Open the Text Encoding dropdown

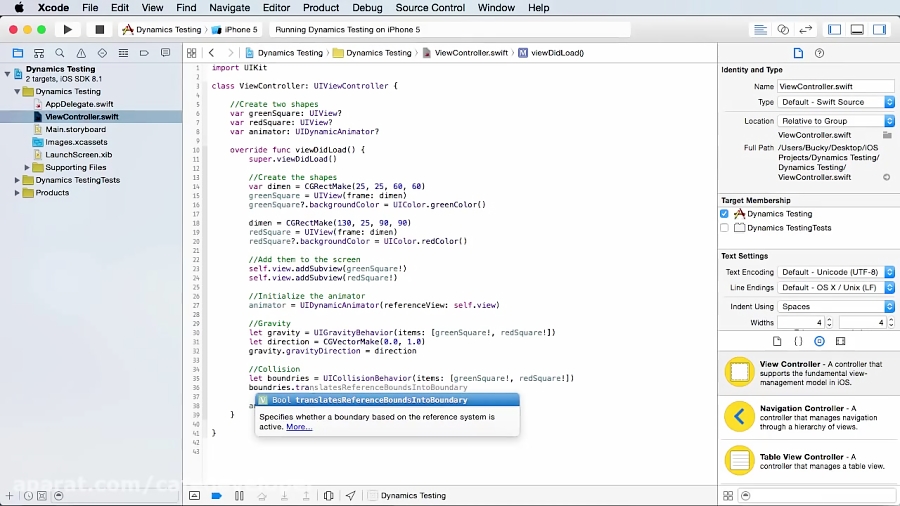click(x=836, y=272)
